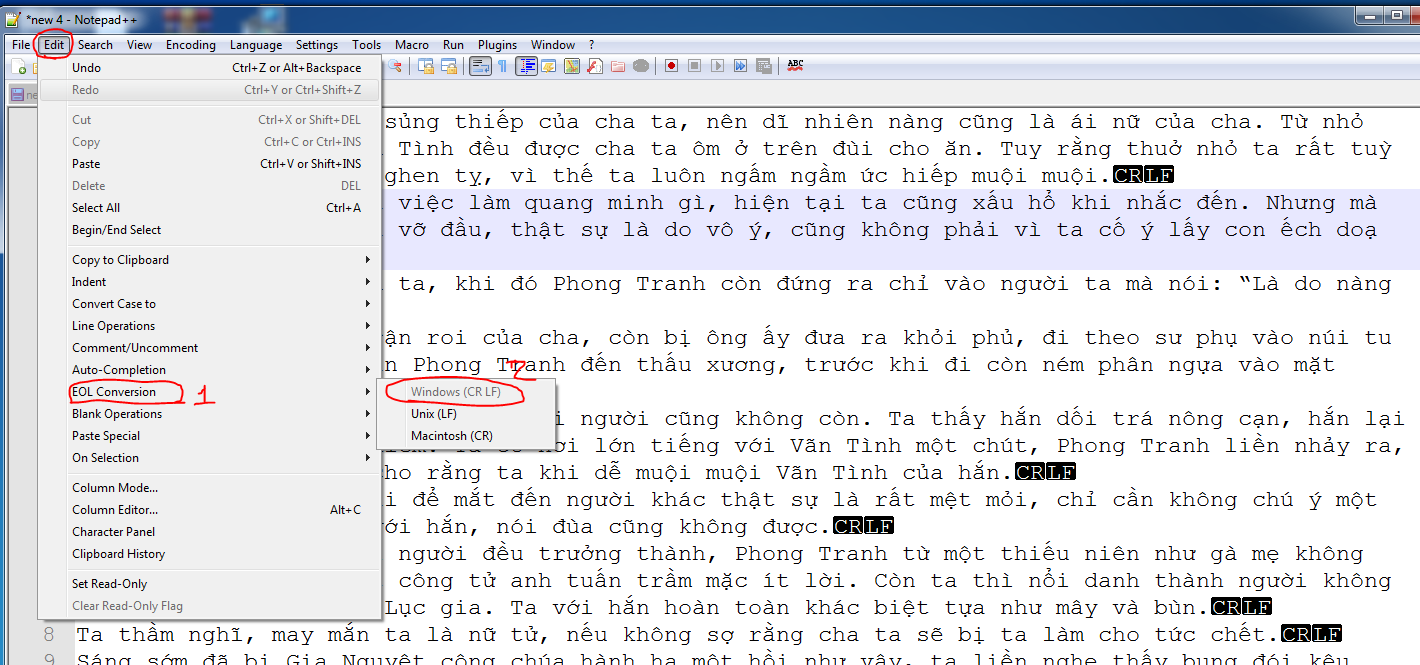Choose Select All in Edit menu
This screenshot has width=1420, height=665.
[96, 208]
